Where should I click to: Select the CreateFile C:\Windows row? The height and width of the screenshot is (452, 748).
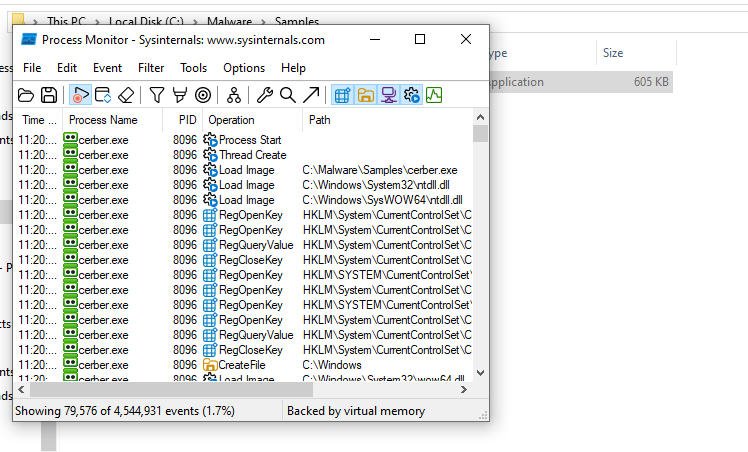click(x=244, y=365)
